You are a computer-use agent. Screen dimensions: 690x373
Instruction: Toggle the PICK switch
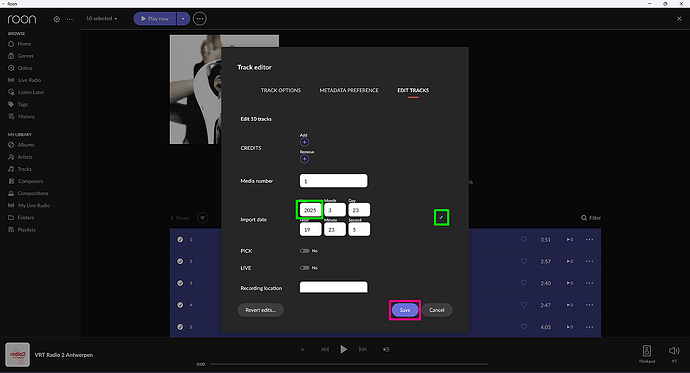305,251
